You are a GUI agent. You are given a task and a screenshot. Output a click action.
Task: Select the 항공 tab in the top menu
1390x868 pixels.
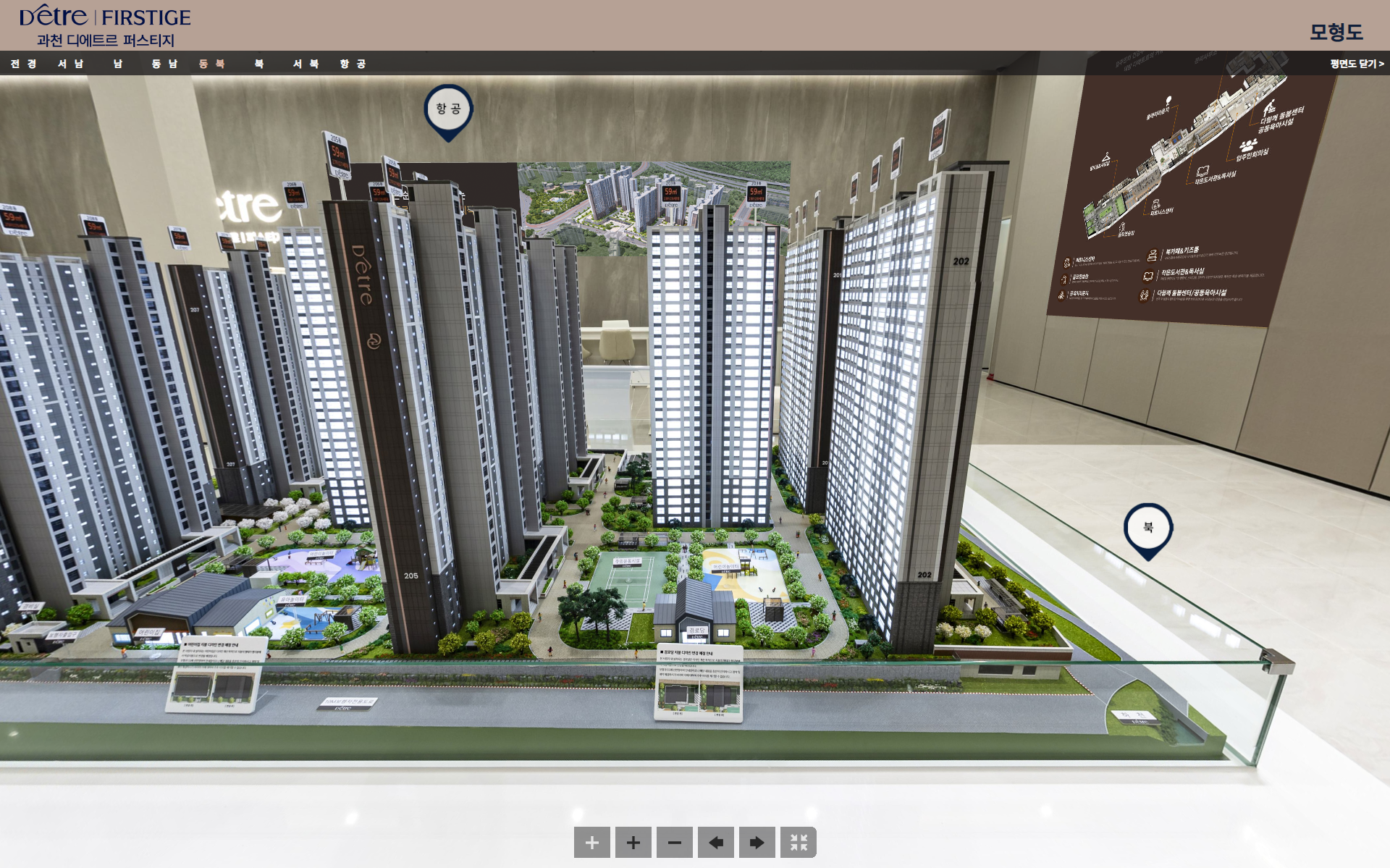[x=353, y=64]
